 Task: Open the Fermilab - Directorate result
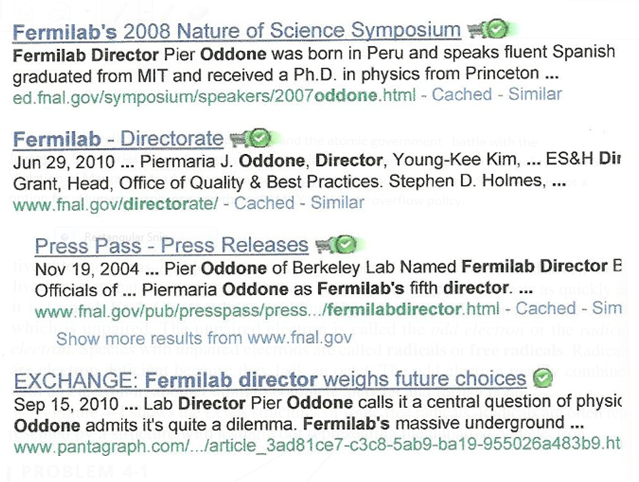117,138
